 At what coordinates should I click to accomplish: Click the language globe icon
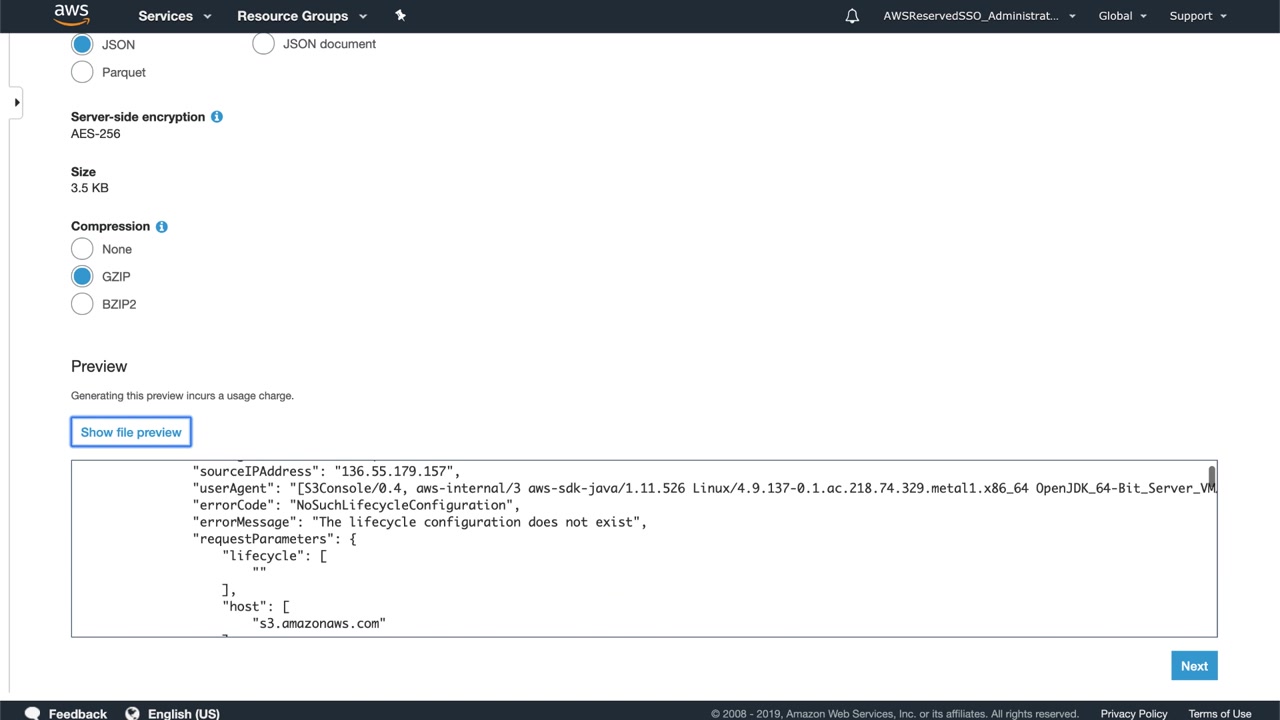pyautogui.click(x=132, y=713)
